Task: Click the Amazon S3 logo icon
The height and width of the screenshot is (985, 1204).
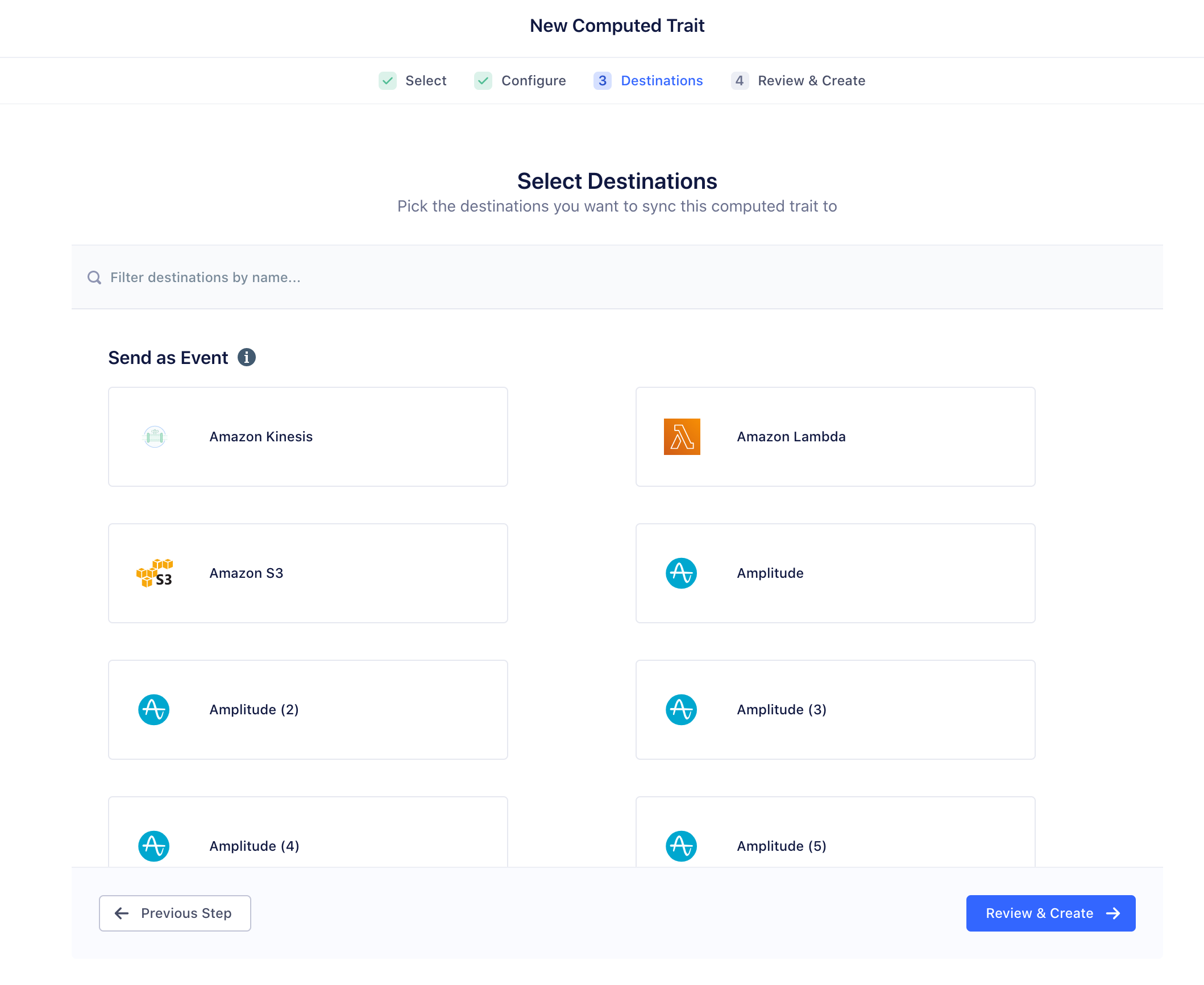Action: (x=155, y=573)
